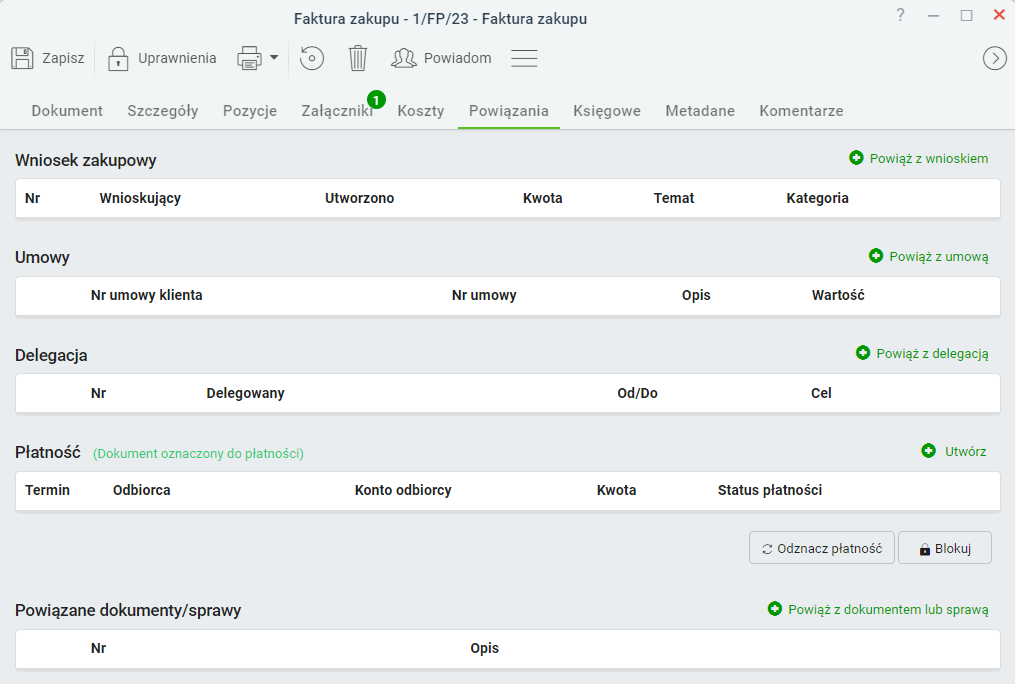Viewport: 1015px width, 684px height.
Task: Click the circular history restore icon
Action: pyautogui.click(x=311, y=58)
